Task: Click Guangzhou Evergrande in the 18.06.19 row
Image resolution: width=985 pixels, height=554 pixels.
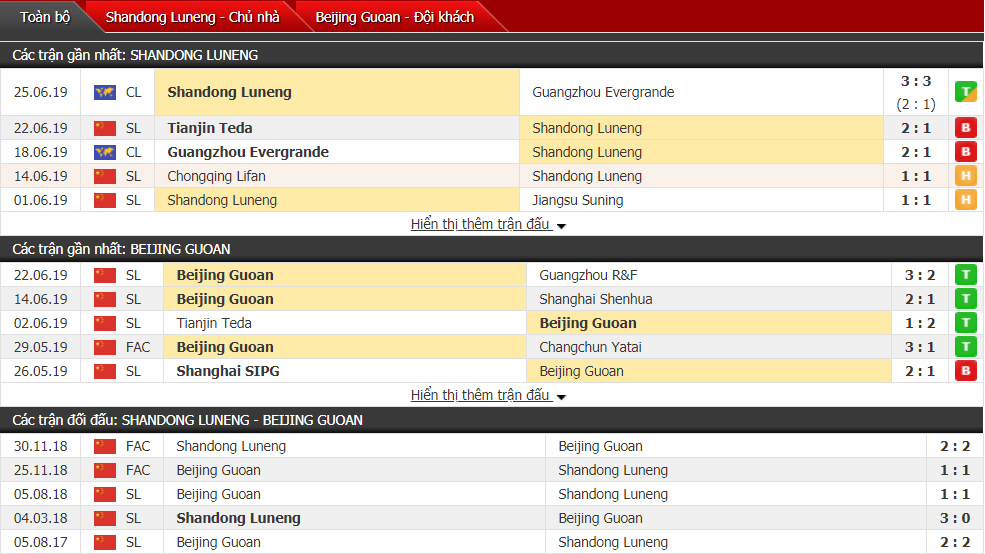Action: click(x=248, y=152)
